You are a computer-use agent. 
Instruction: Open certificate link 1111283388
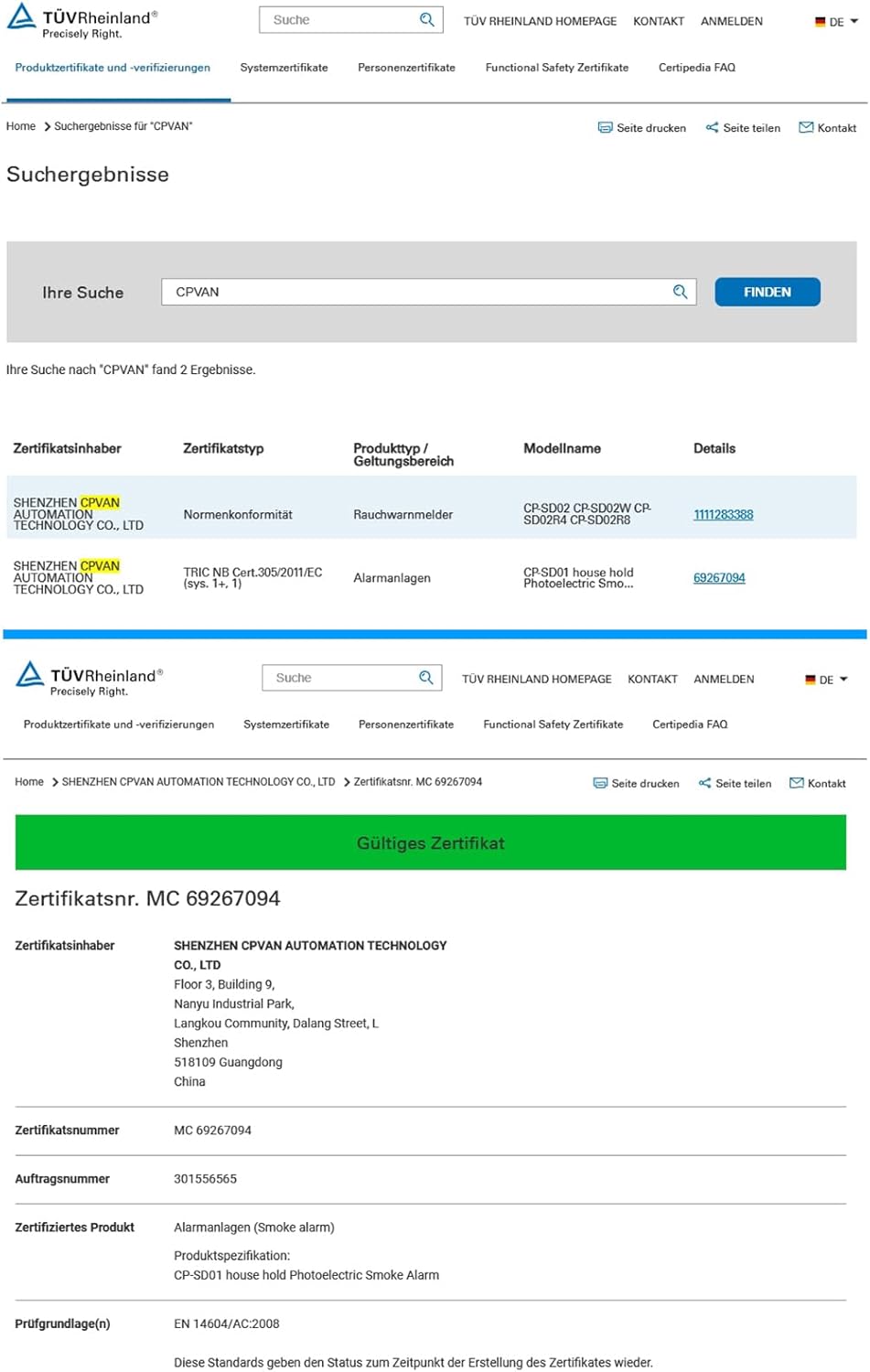click(x=724, y=515)
